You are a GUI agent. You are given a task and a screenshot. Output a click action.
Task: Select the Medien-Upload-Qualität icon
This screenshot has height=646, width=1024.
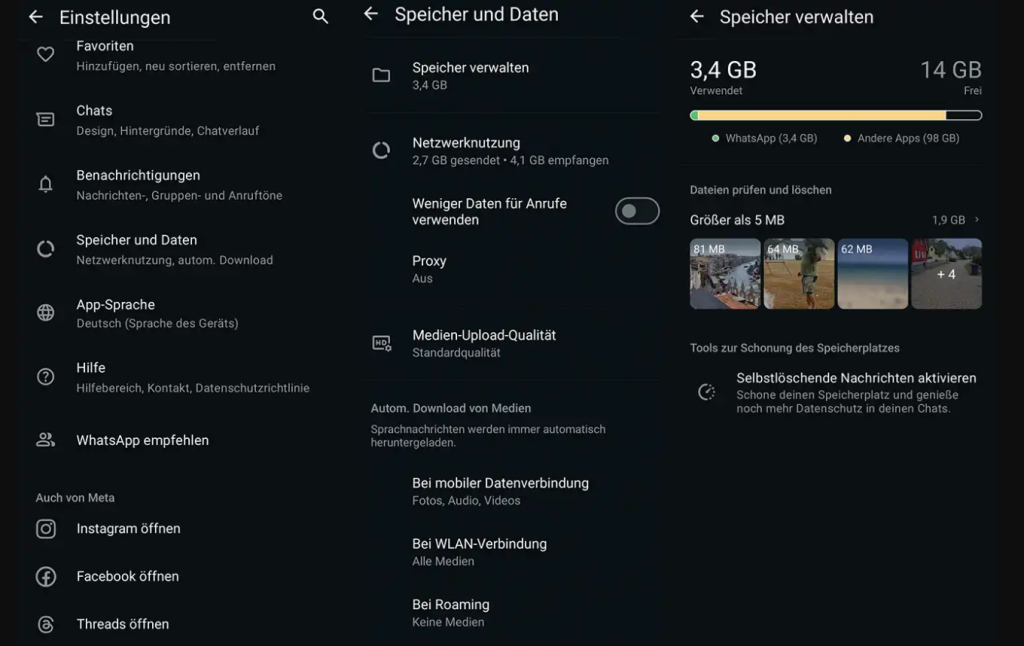(x=381, y=343)
